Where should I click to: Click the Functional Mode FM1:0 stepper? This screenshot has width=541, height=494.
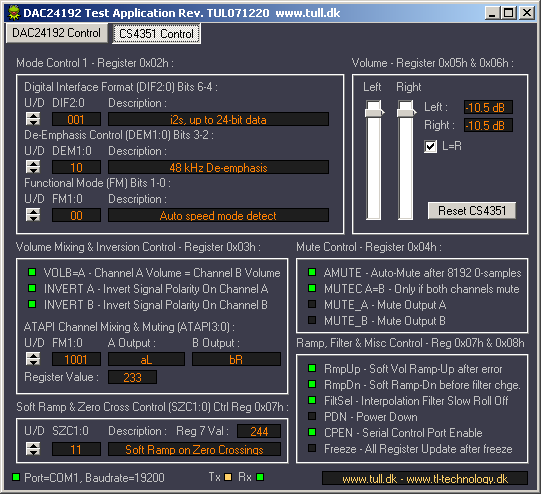coord(33,215)
